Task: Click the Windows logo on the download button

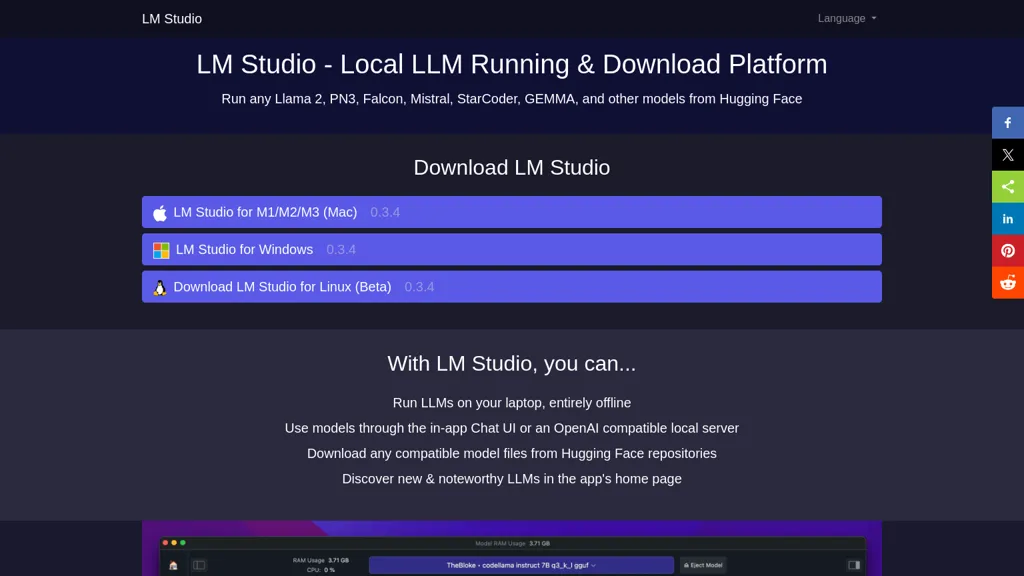Action: (161, 249)
